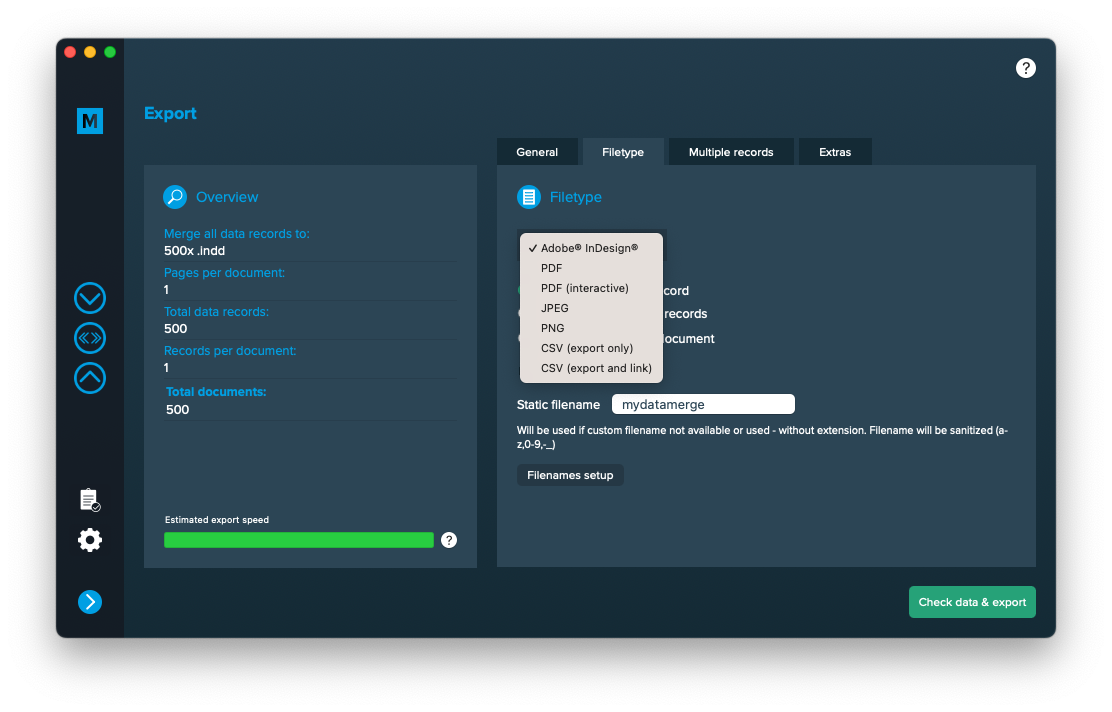Open the Multiple records tab
1112x712 pixels.
click(x=731, y=152)
